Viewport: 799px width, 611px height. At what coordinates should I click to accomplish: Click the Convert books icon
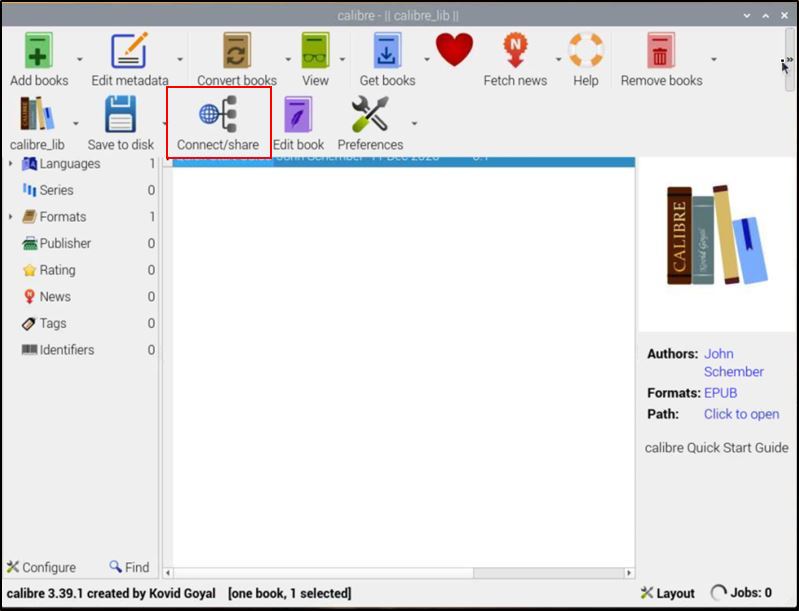236,51
